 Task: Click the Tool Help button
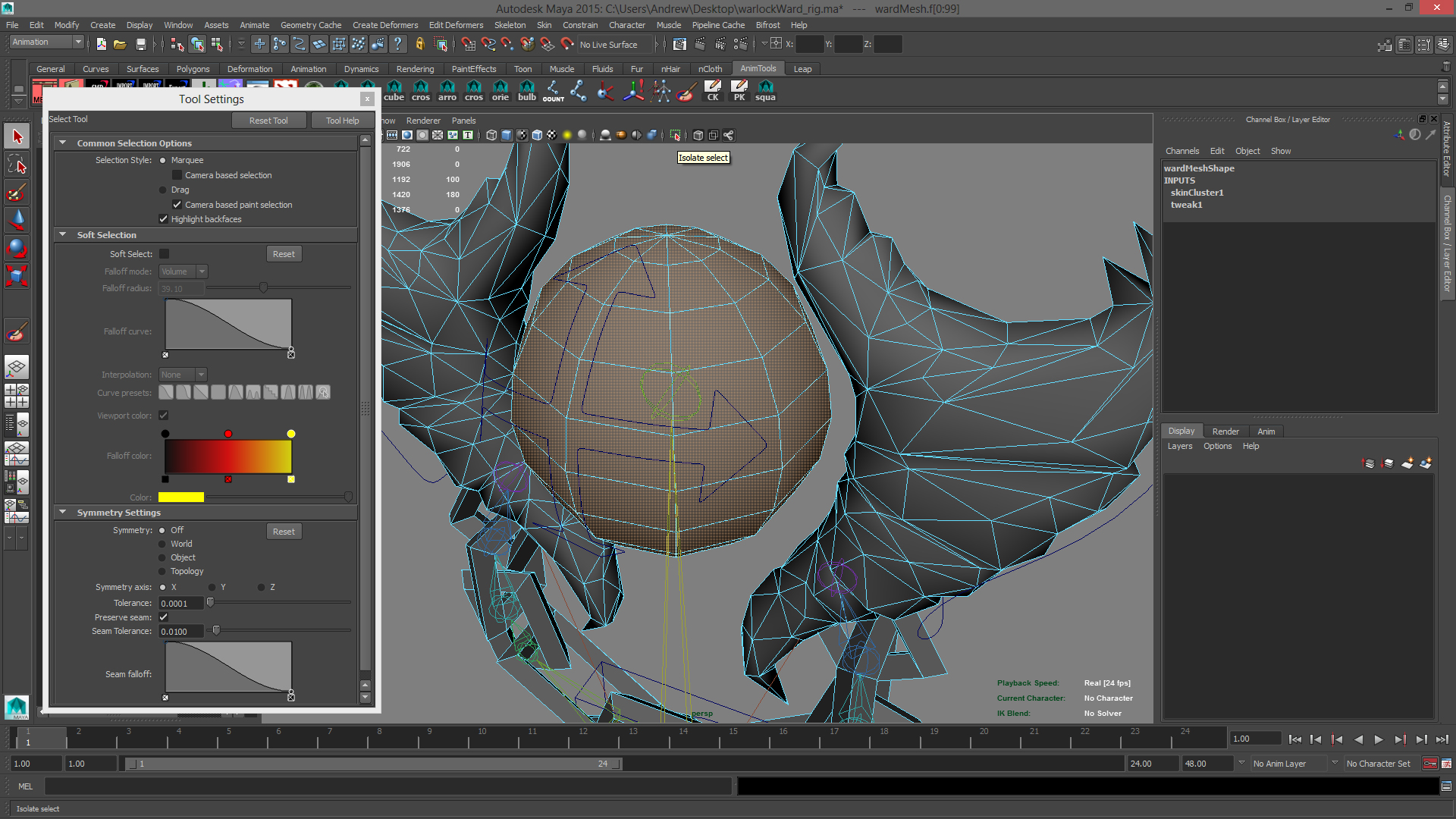click(x=342, y=121)
